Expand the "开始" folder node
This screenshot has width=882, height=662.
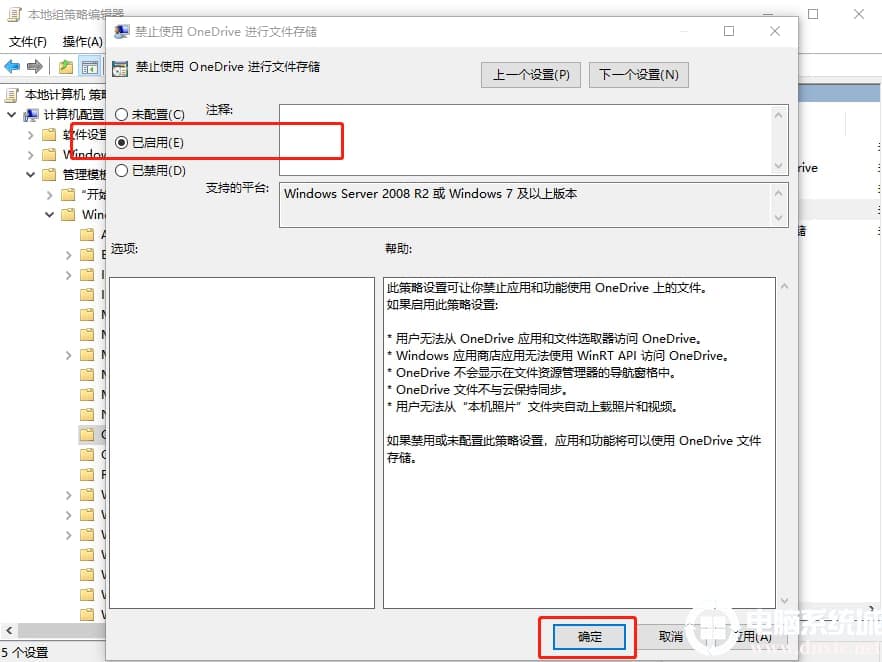click(50, 195)
